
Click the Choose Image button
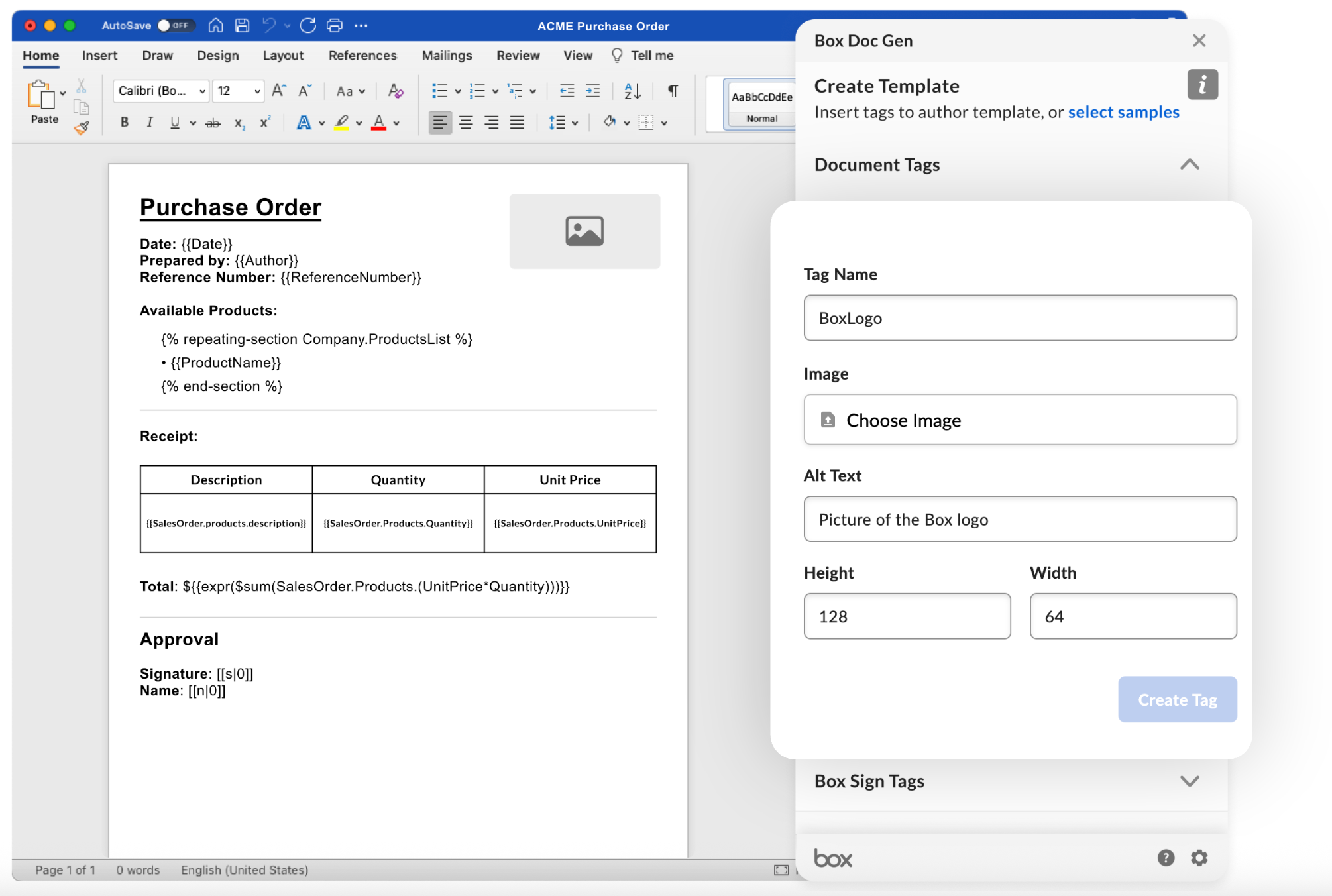[x=1020, y=420]
